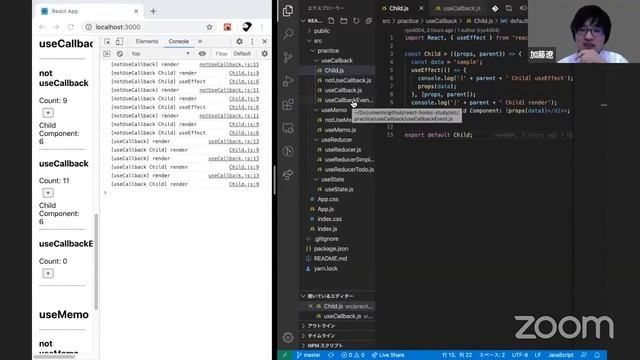Expand the public folder in Explorer
The height and width of the screenshot is (360, 640).
pos(321,31)
